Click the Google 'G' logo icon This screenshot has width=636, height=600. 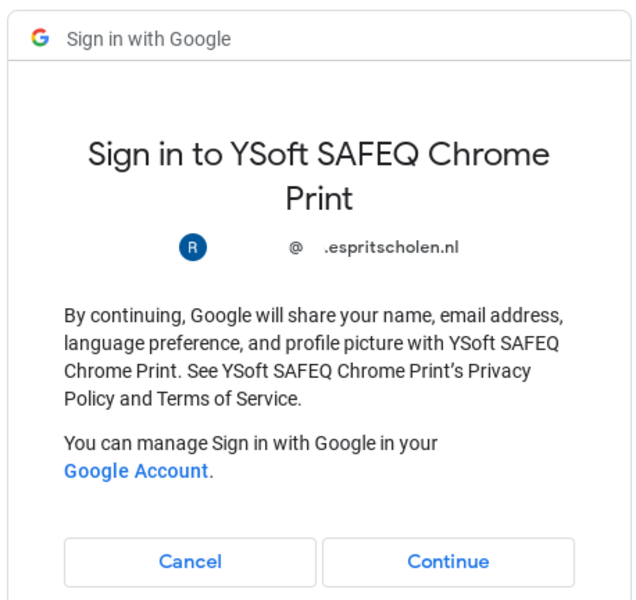click(x=40, y=38)
